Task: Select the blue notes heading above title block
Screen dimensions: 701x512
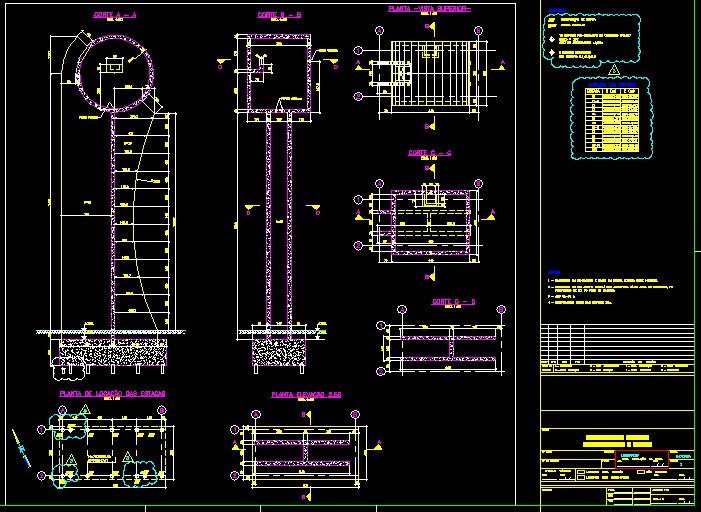Action: [x=554, y=271]
